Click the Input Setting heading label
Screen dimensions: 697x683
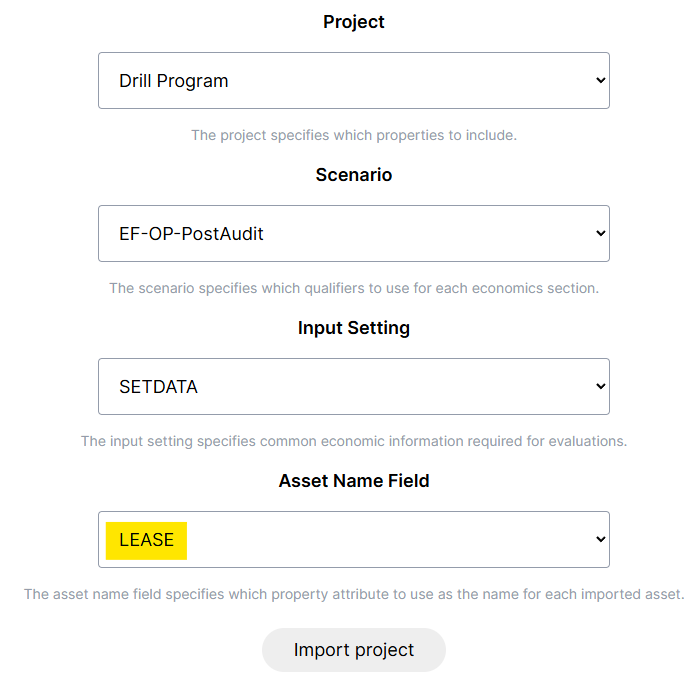(x=354, y=328)
